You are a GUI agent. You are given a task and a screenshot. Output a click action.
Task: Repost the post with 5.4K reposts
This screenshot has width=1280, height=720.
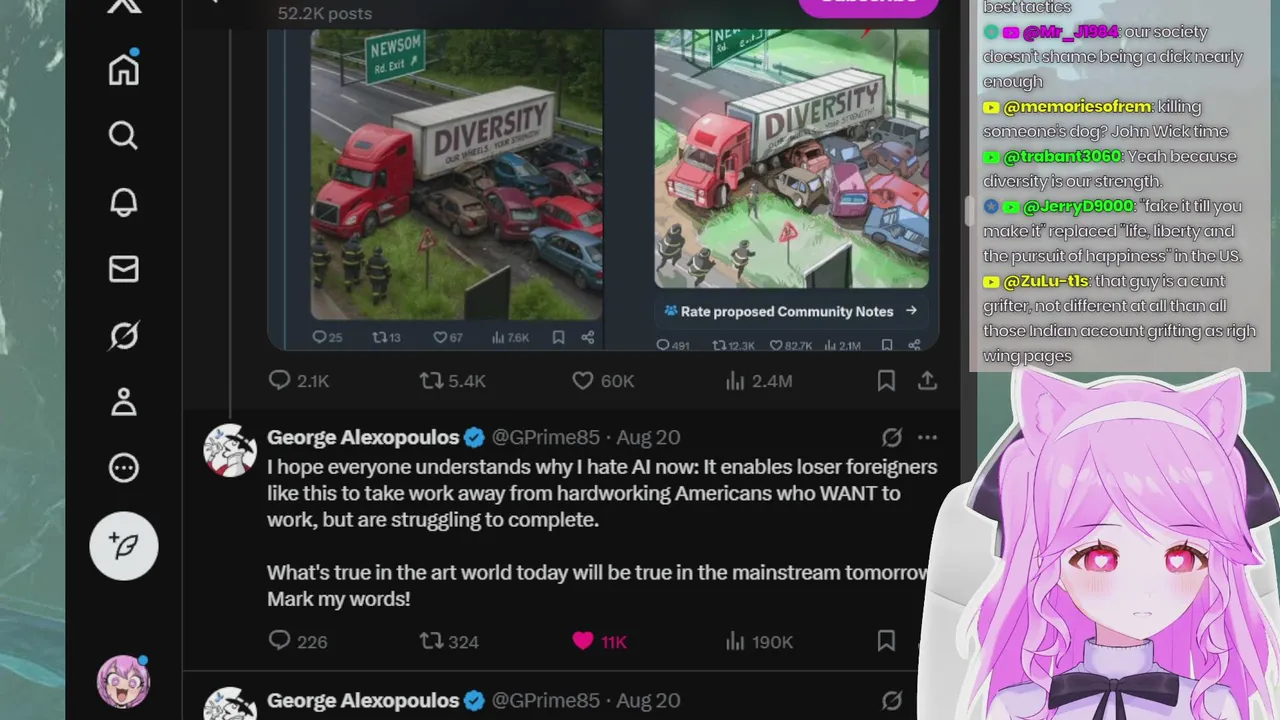pos(452,381)
